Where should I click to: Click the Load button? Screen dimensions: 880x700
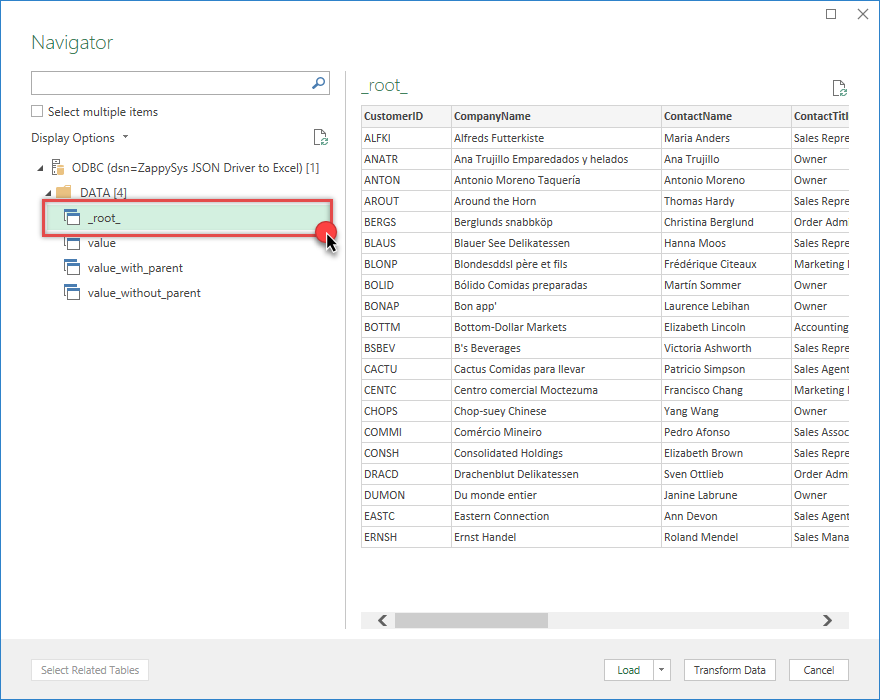(628, 670)
